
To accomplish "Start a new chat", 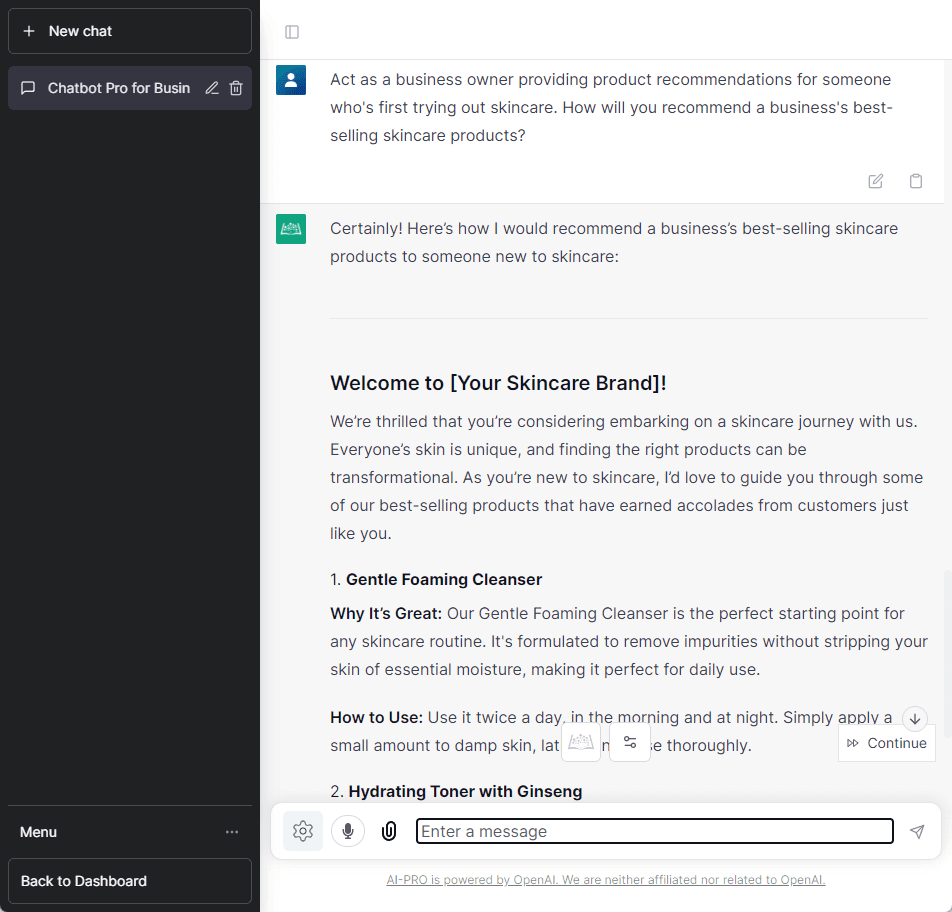I will 130,31.
